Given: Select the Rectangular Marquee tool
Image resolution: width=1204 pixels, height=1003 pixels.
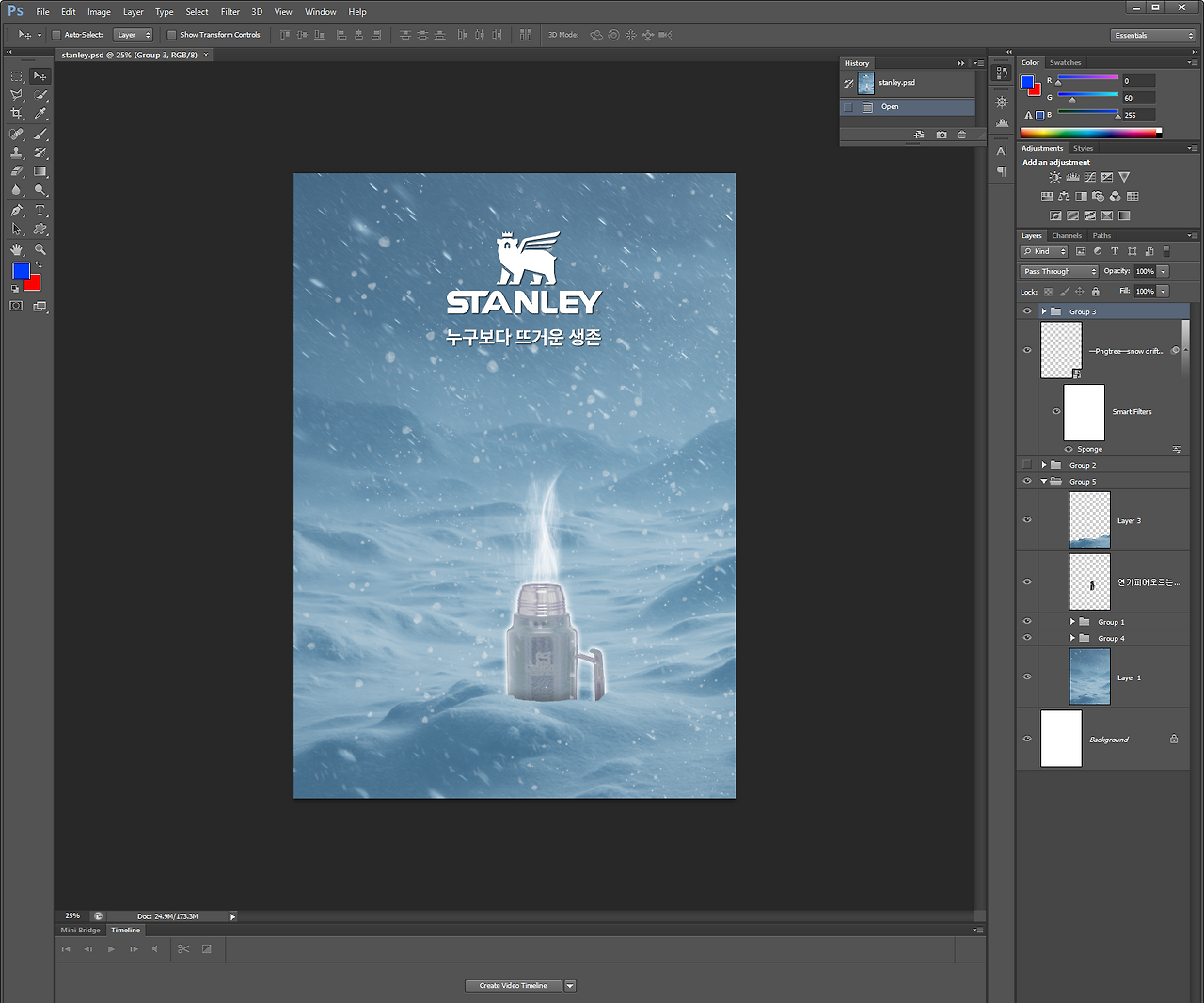Looking at the screenshot, I should click(x=16, y=75).
